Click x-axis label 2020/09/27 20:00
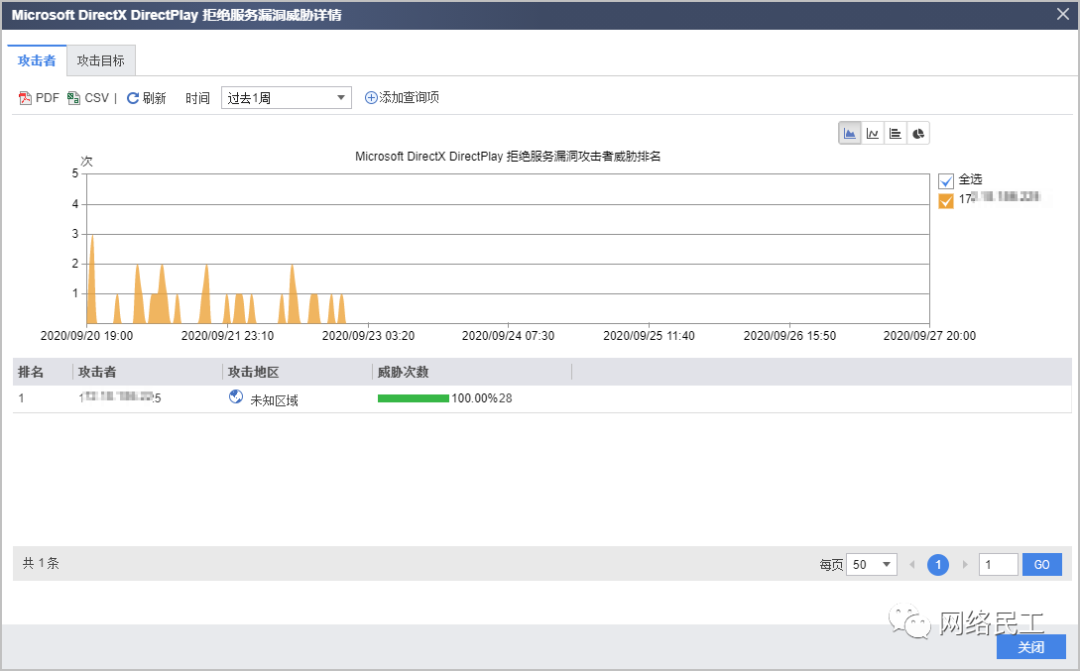The height and width of the screenshot is (671, 1080). pyautogui.click(x=930, y=336)
